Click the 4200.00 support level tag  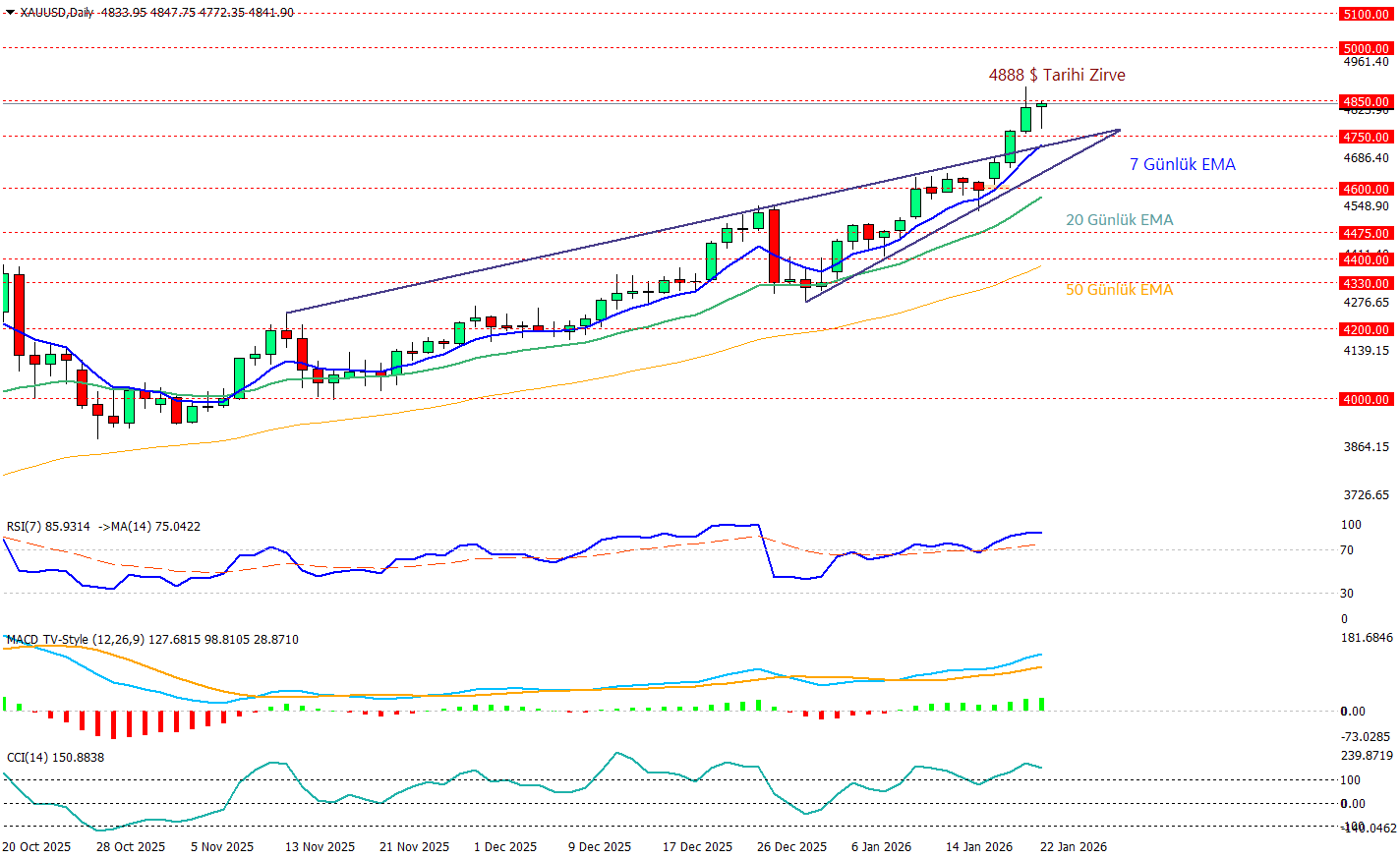1366,329
